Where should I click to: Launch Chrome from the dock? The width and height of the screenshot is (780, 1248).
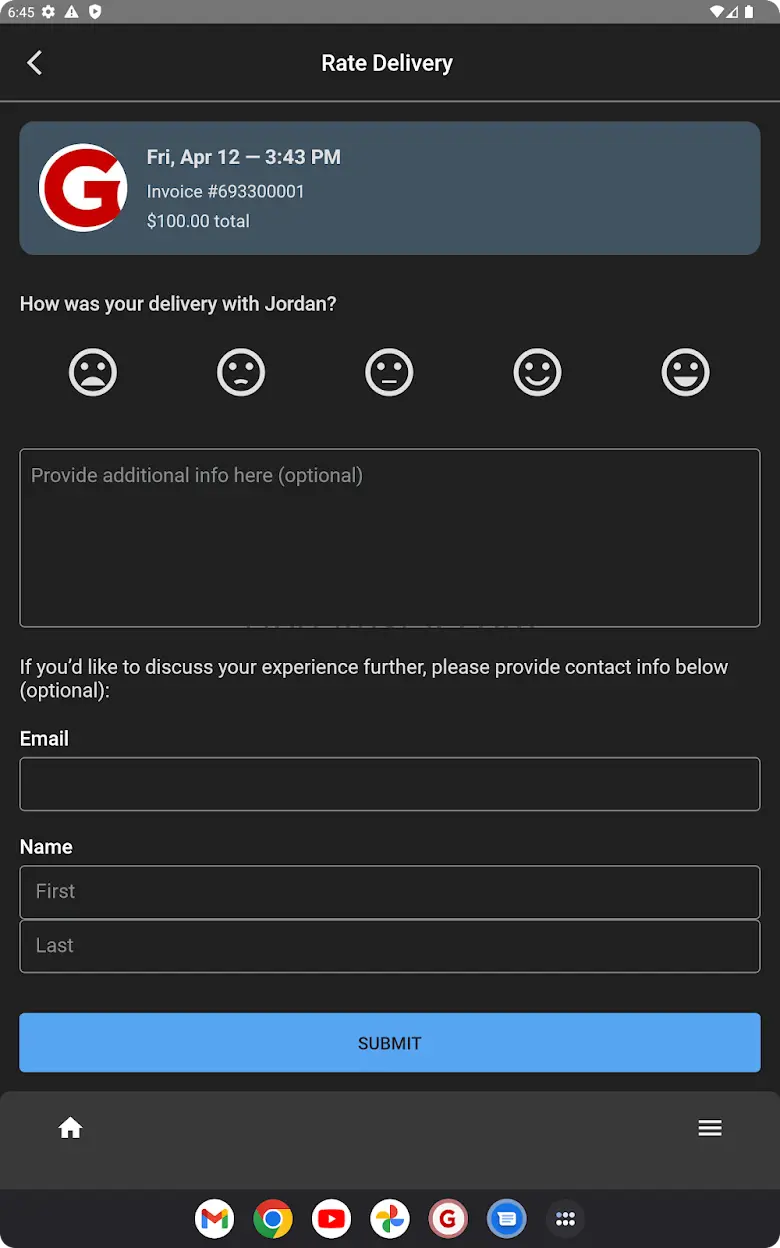273,1219
